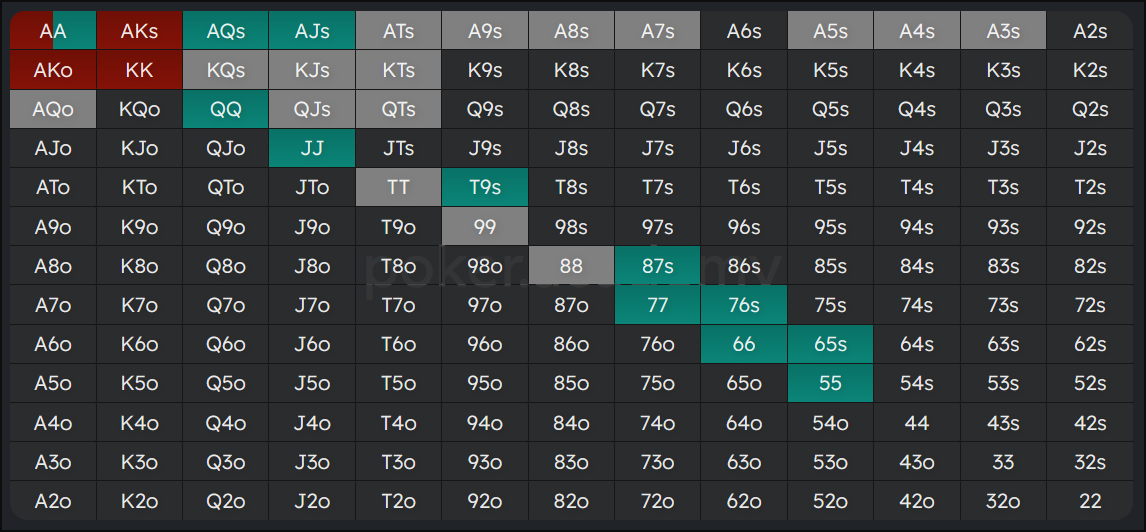Click the AKs red cell
The width and height of the screenshot is (1146, 532).
coord(139,31)
